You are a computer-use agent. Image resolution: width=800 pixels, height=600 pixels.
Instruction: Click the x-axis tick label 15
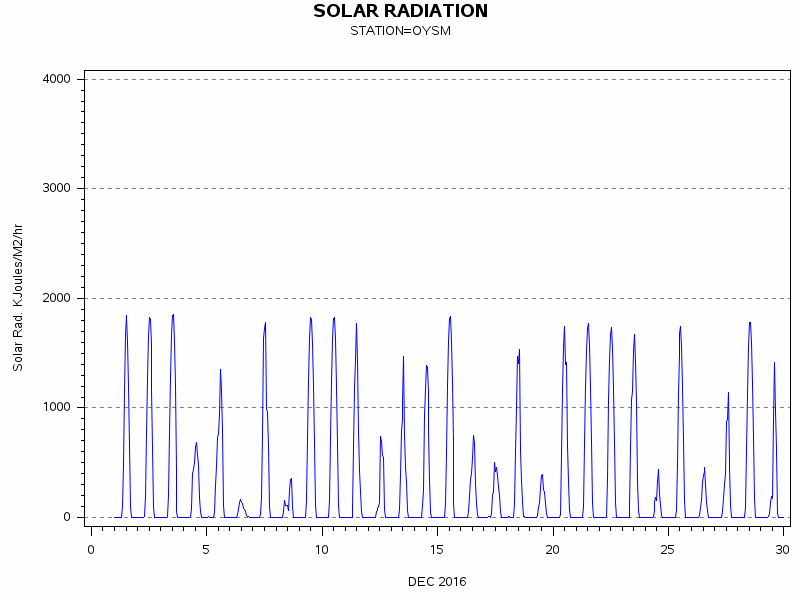(x=437, y=550)
